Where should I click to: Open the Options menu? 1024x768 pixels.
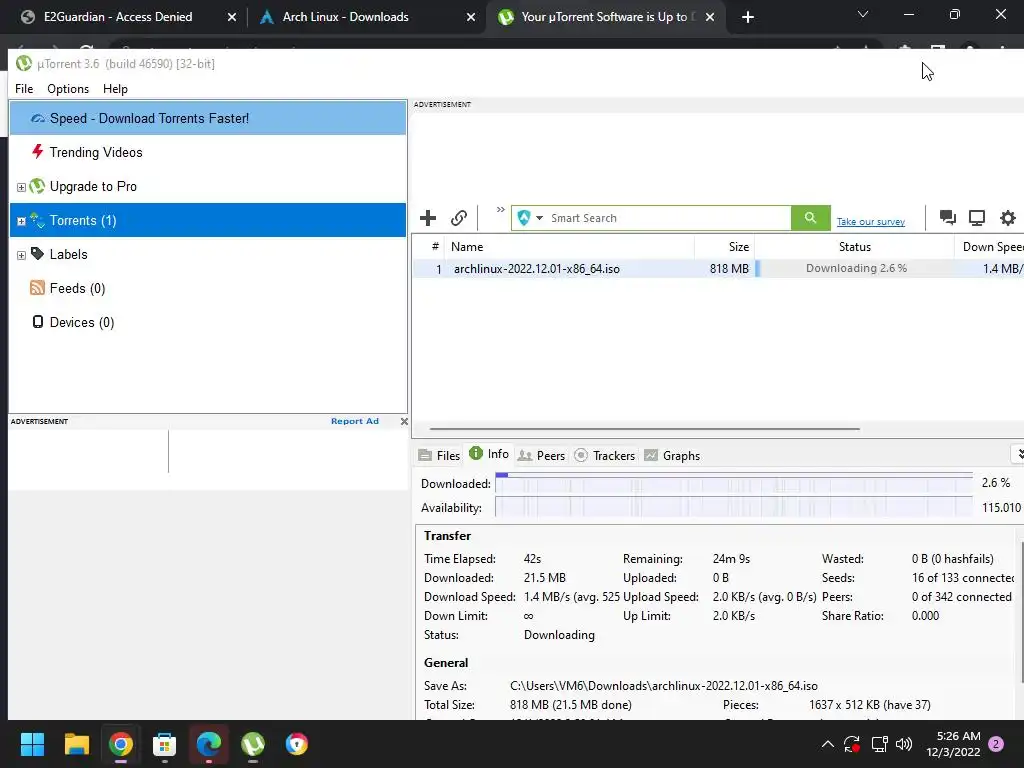(x=68, y=89)
